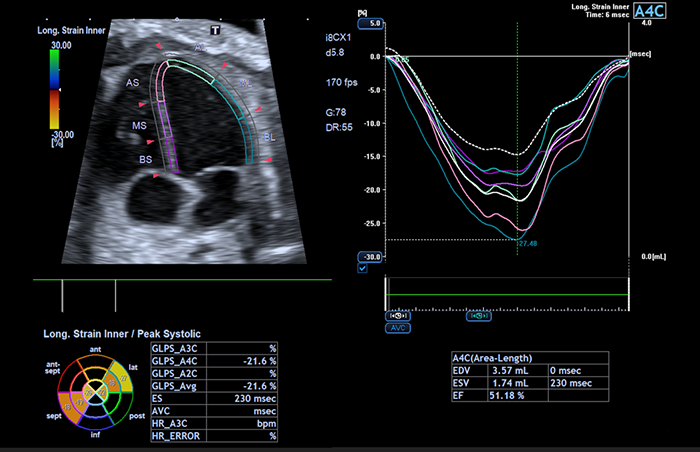Click the -19 mid septal bull's-eye segment

[x=78, y=402]
